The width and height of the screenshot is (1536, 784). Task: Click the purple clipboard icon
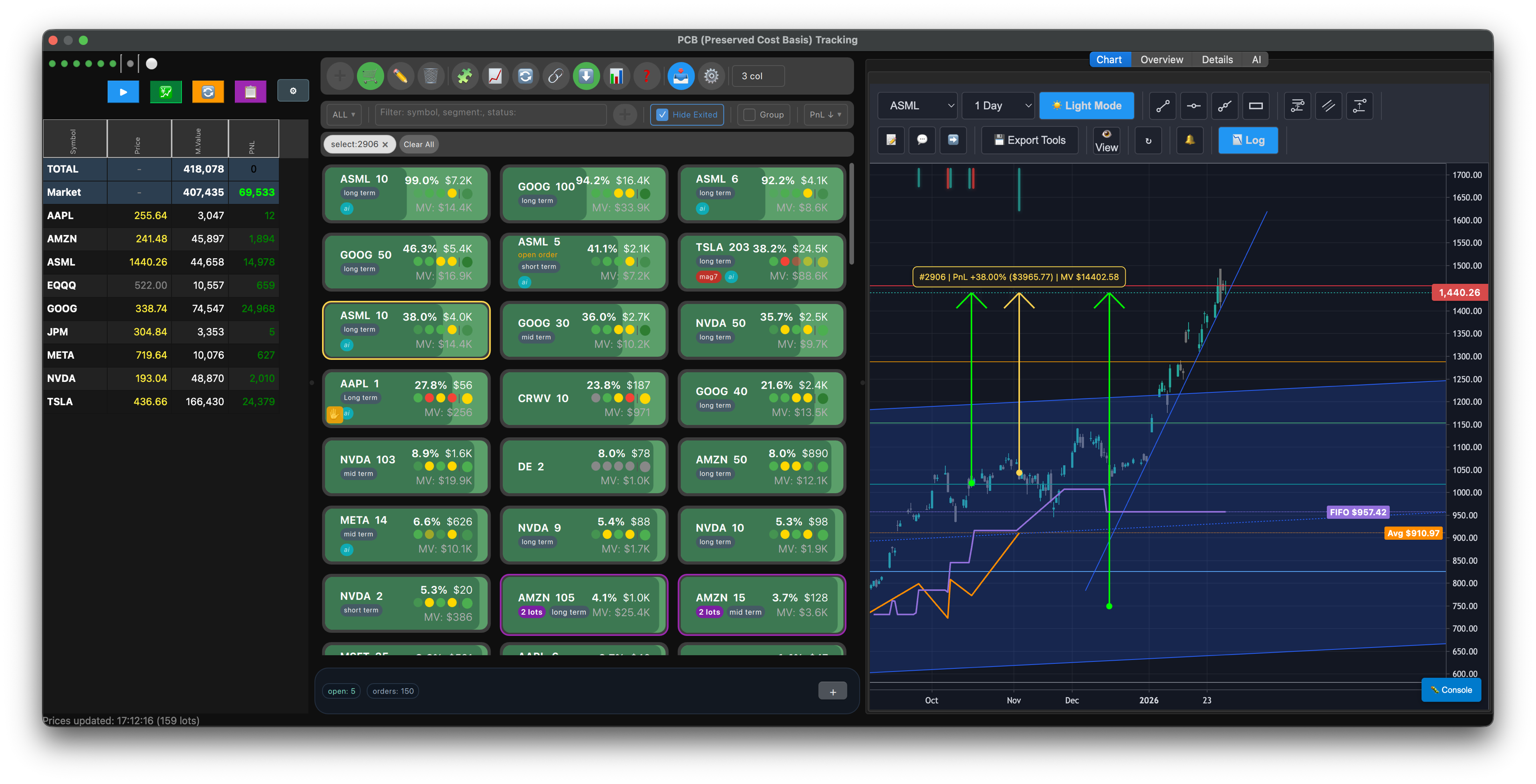(250, 92)
